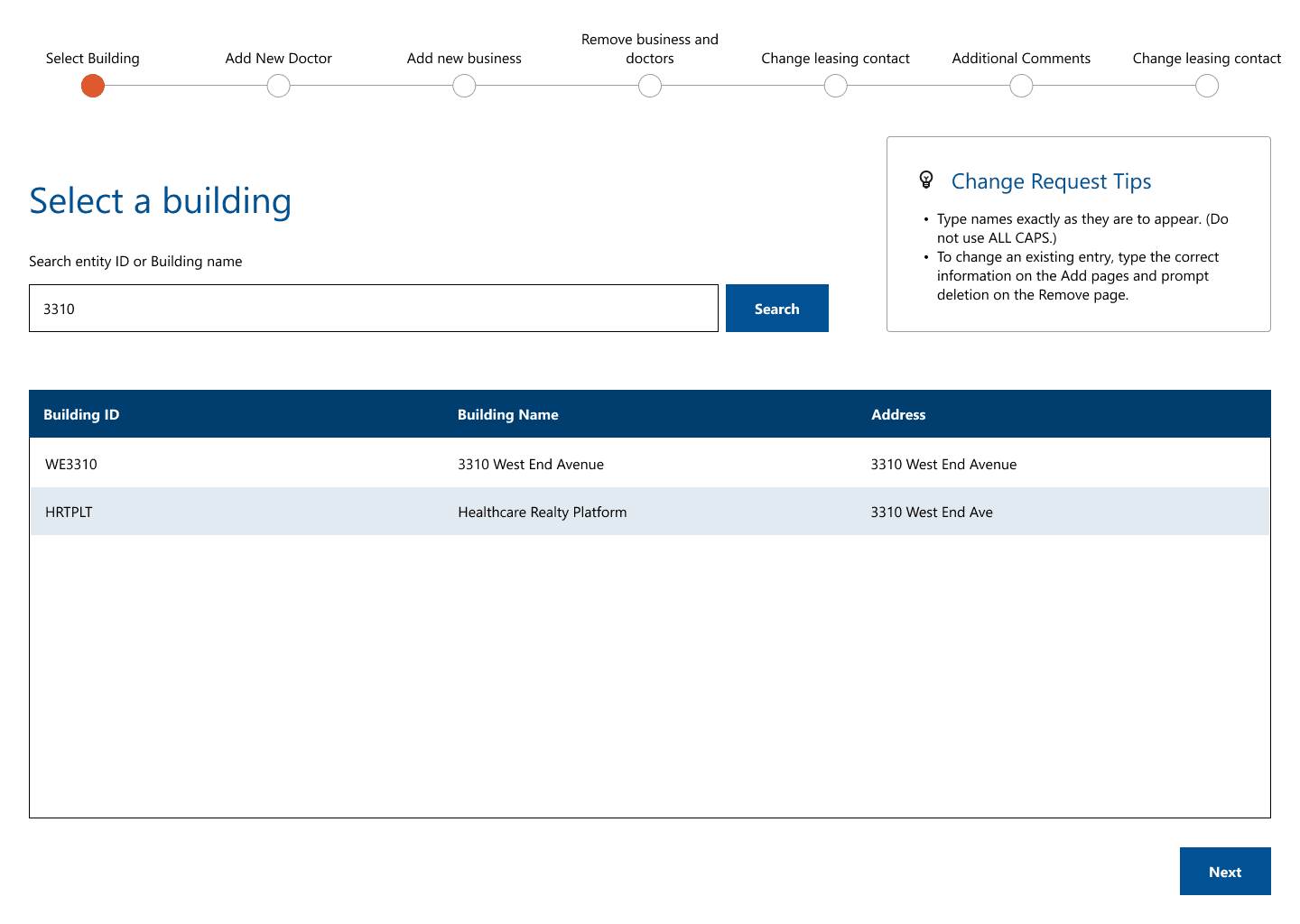Select the Change leasing contact step after Additional Comments

[1207, 86]
